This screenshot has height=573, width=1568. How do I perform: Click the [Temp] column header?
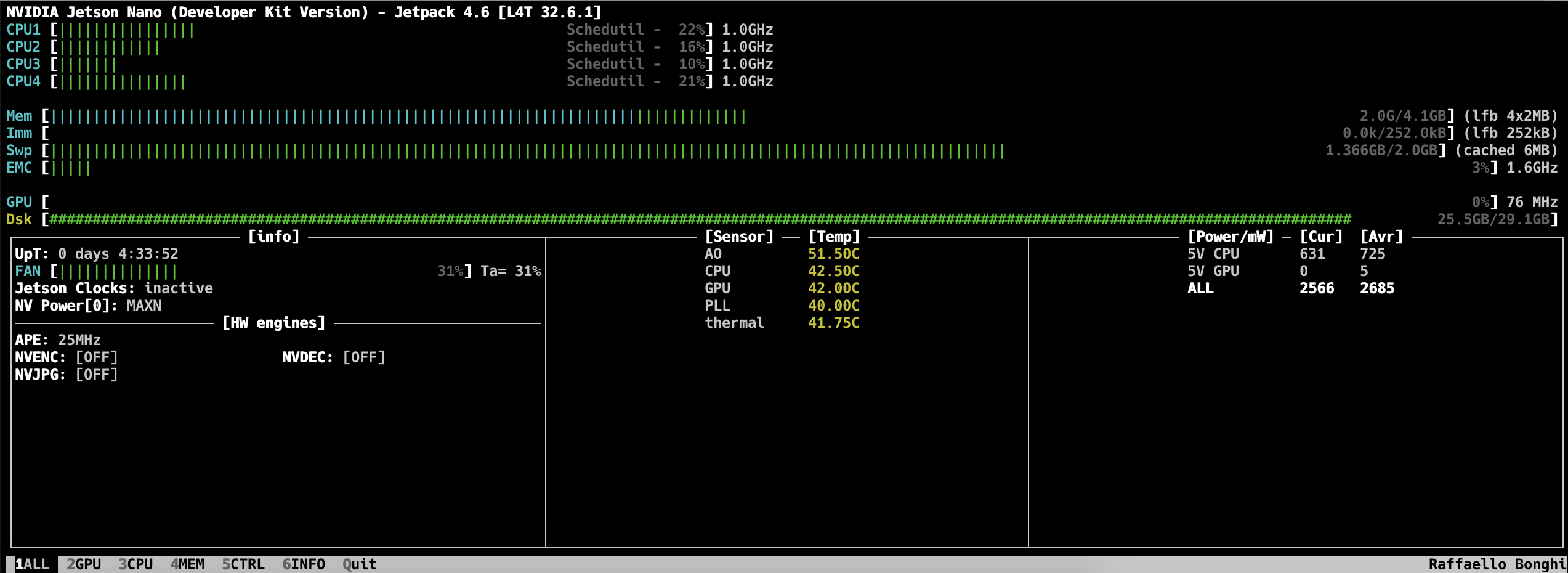click(834, 237)
